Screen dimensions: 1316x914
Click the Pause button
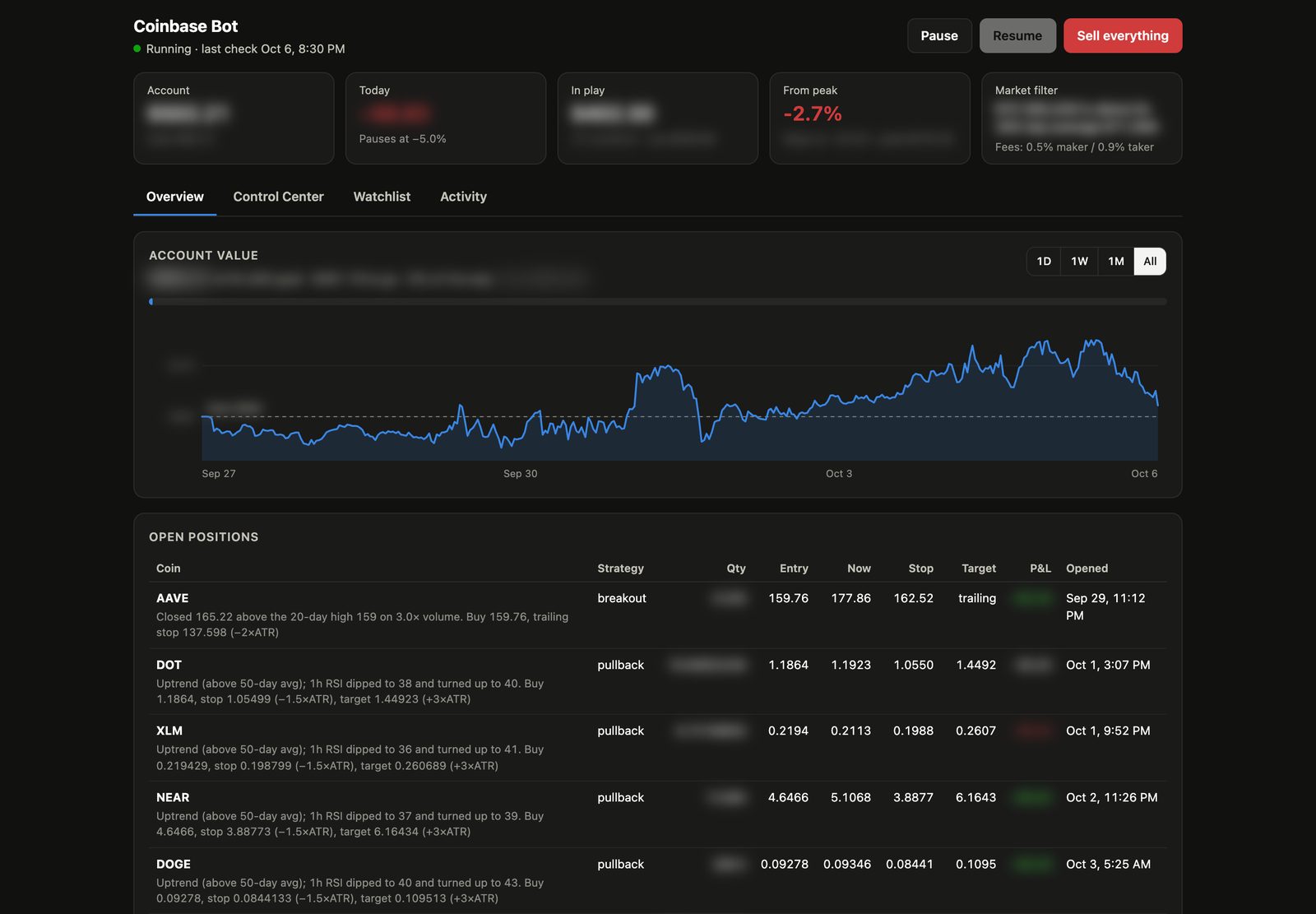coord(939,35)
